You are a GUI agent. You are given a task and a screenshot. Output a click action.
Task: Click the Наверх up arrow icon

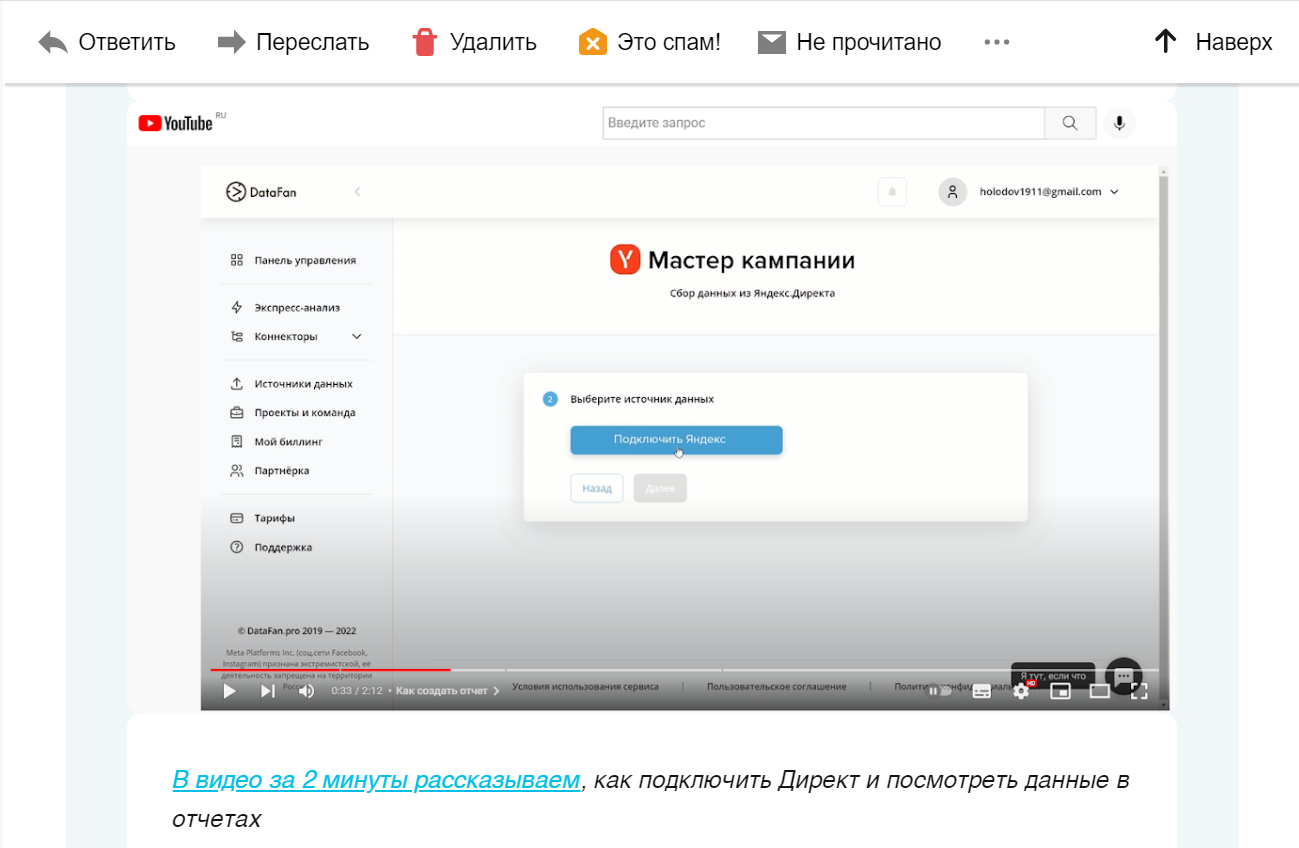(1165, 41)
